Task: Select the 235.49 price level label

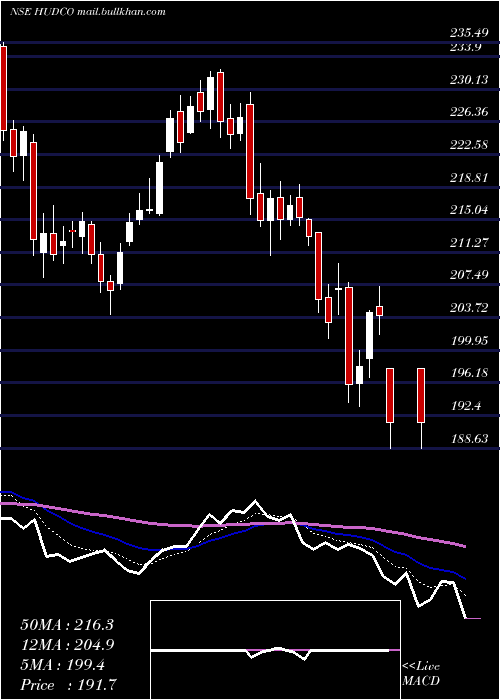Action: [x=469, y=33]
